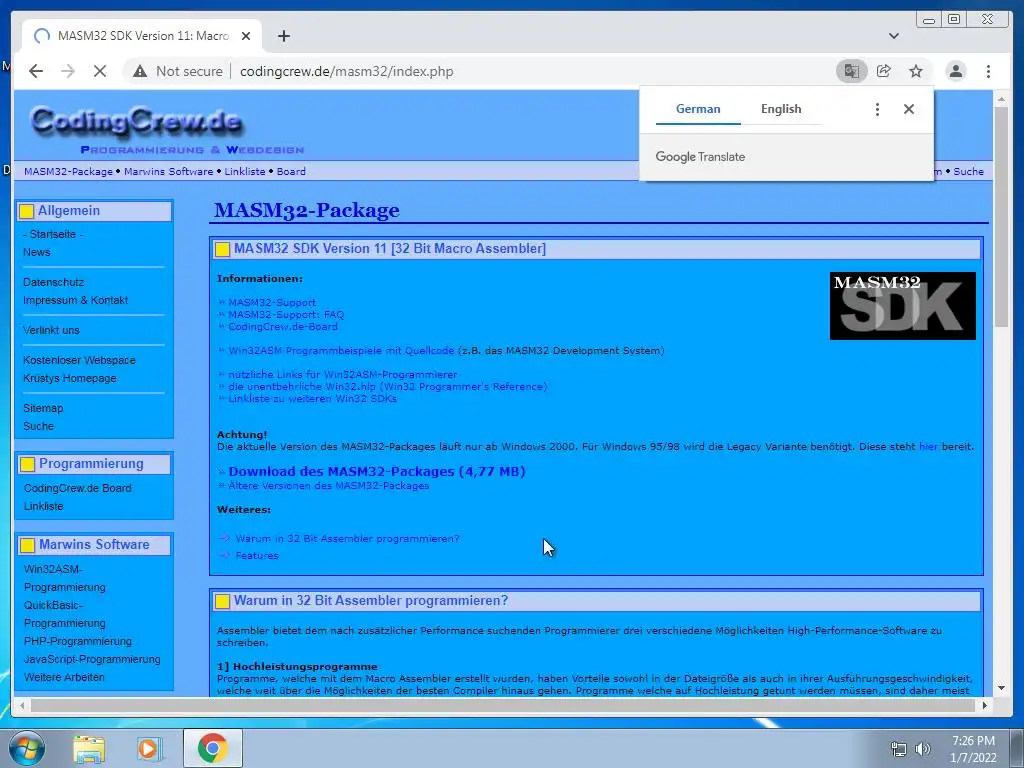1024x768 pixels.
Task: Open the CodingCrew.de-Board content link
Action: coord(283,327)
